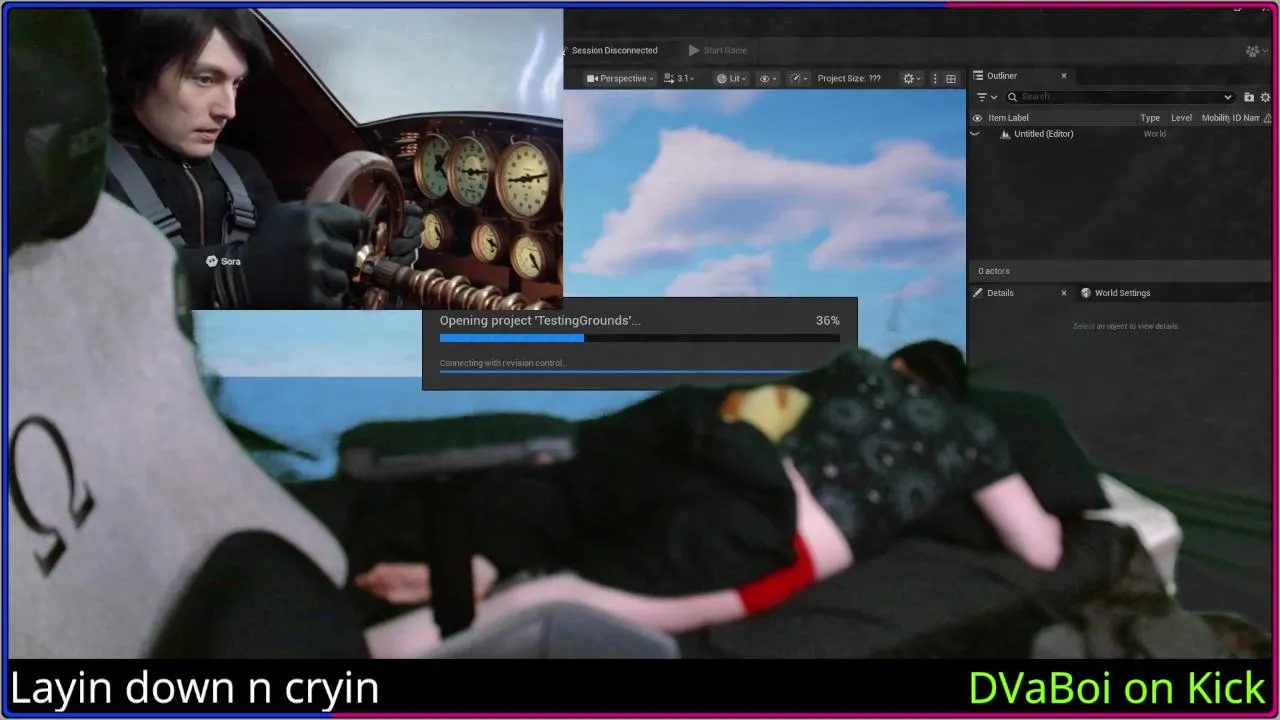Open viewport settings gear dropdown

911,78
